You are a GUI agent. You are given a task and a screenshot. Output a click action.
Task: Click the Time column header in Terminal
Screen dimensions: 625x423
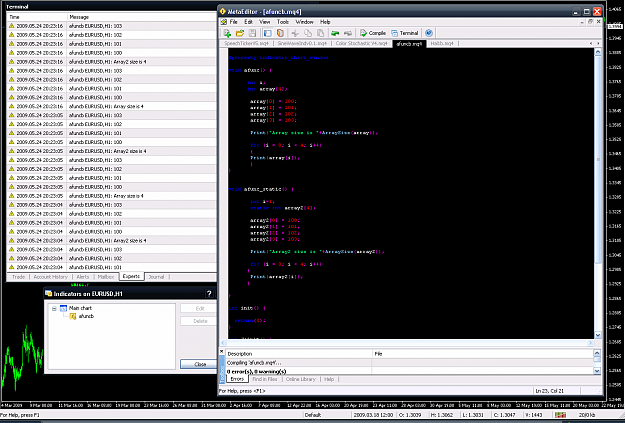(x=37, y=17)
